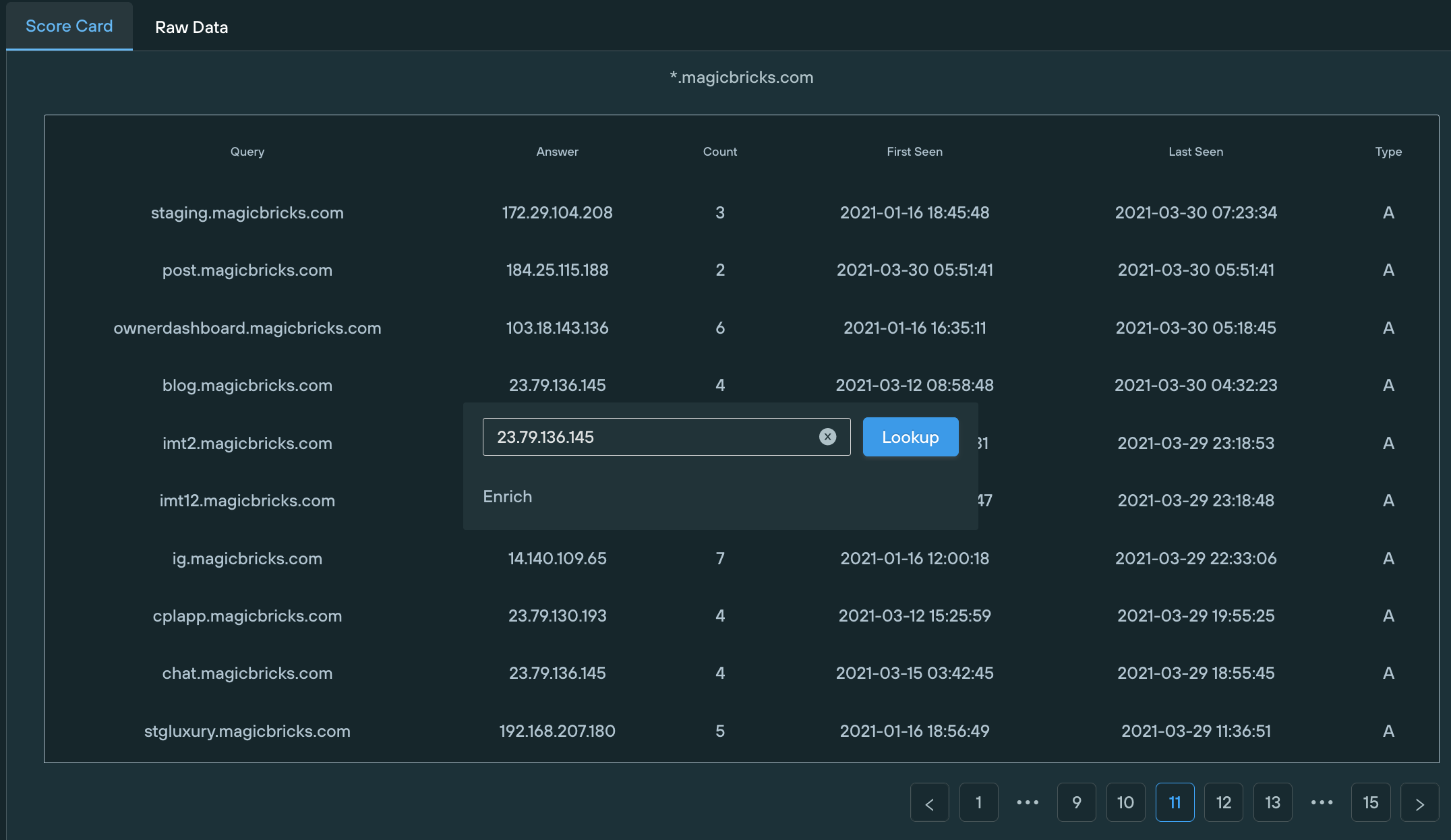This screenshot has width=1451, height=840.
Task: Click last seen 2021-03-29 23:18:53
Action: coord(1195,444)
